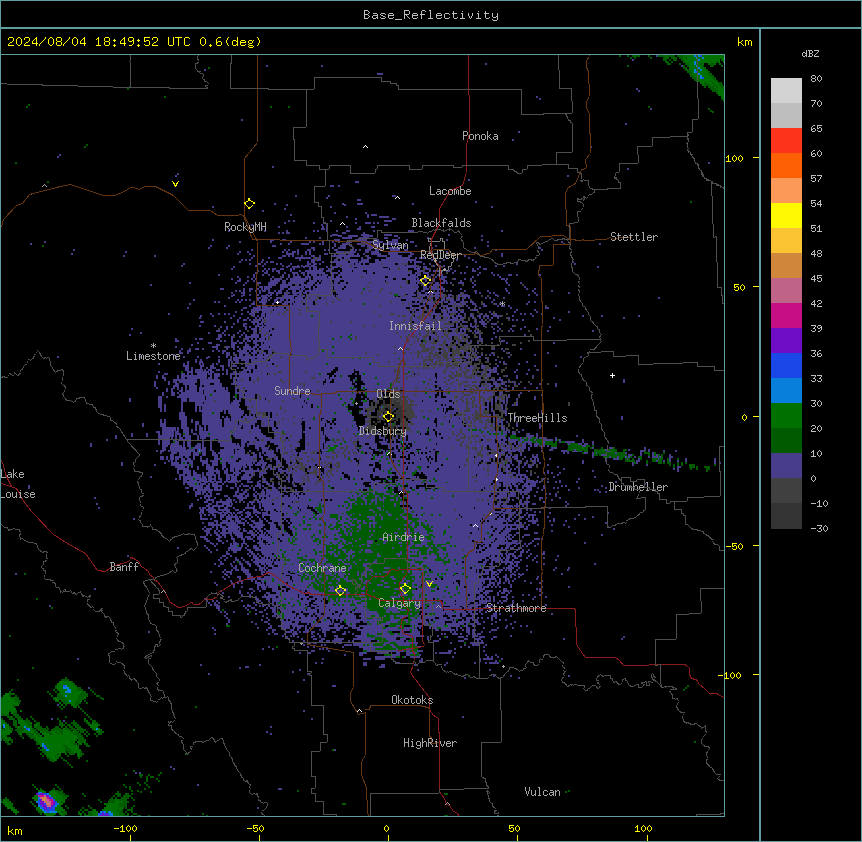862x842 pixels.
Task: Pick the violet 0-10 dBZ legend swatch
Action: click(x=786, y=466)
